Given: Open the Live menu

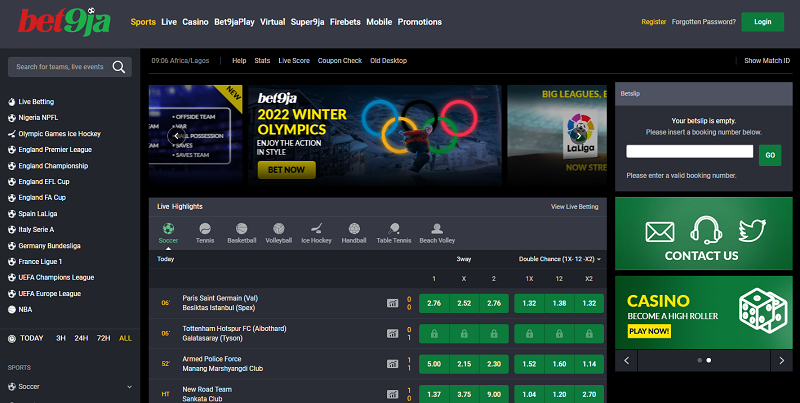Looking at the screenshot, I should [x=169, y=22].
